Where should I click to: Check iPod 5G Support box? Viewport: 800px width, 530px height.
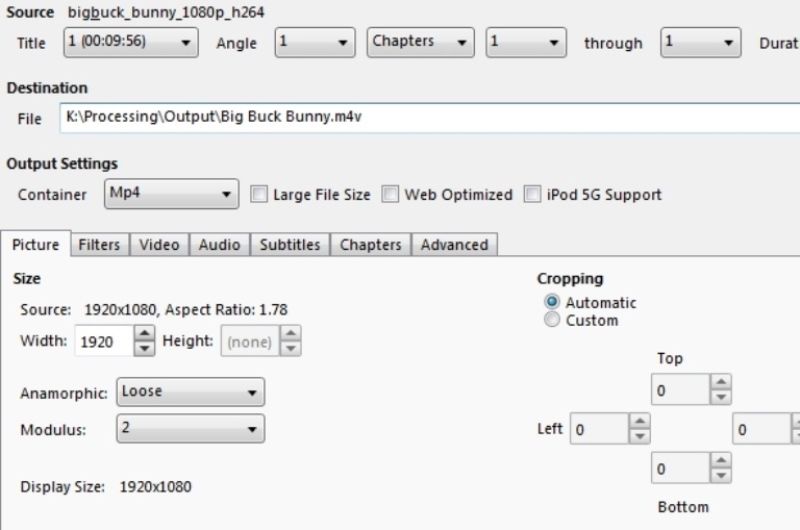(532, 195)
